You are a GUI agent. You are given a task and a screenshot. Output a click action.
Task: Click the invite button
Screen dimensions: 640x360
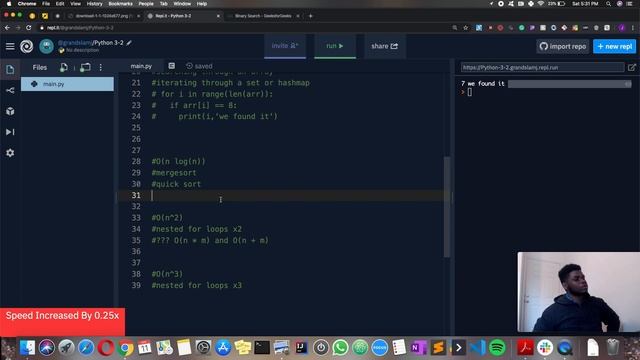click(x=285, y=46)
